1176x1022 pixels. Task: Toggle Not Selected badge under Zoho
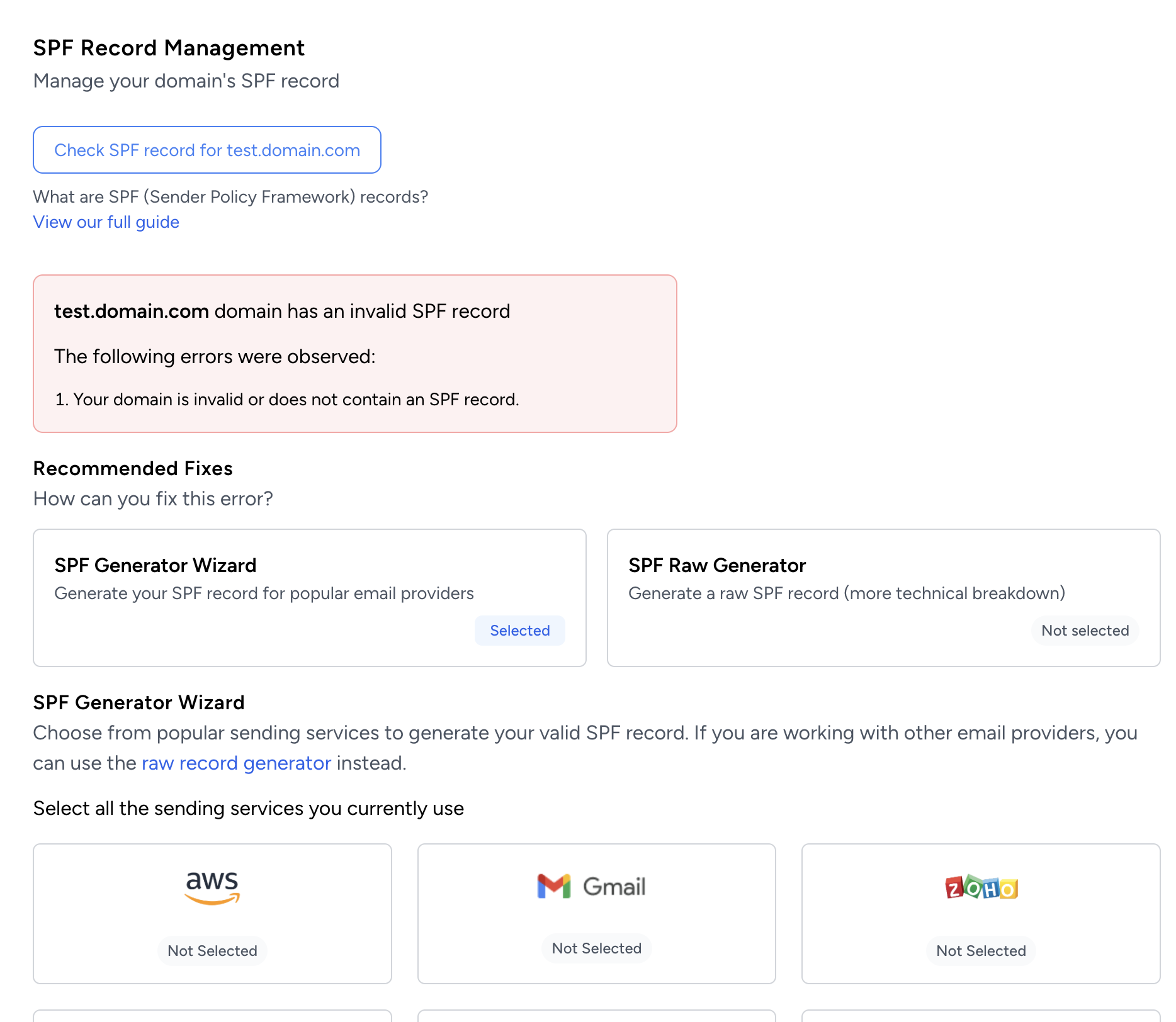[x=981, y=950]
